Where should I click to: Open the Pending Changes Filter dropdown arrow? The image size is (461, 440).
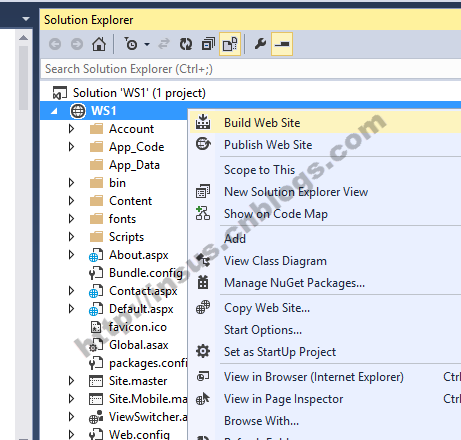tap(147, 44)
